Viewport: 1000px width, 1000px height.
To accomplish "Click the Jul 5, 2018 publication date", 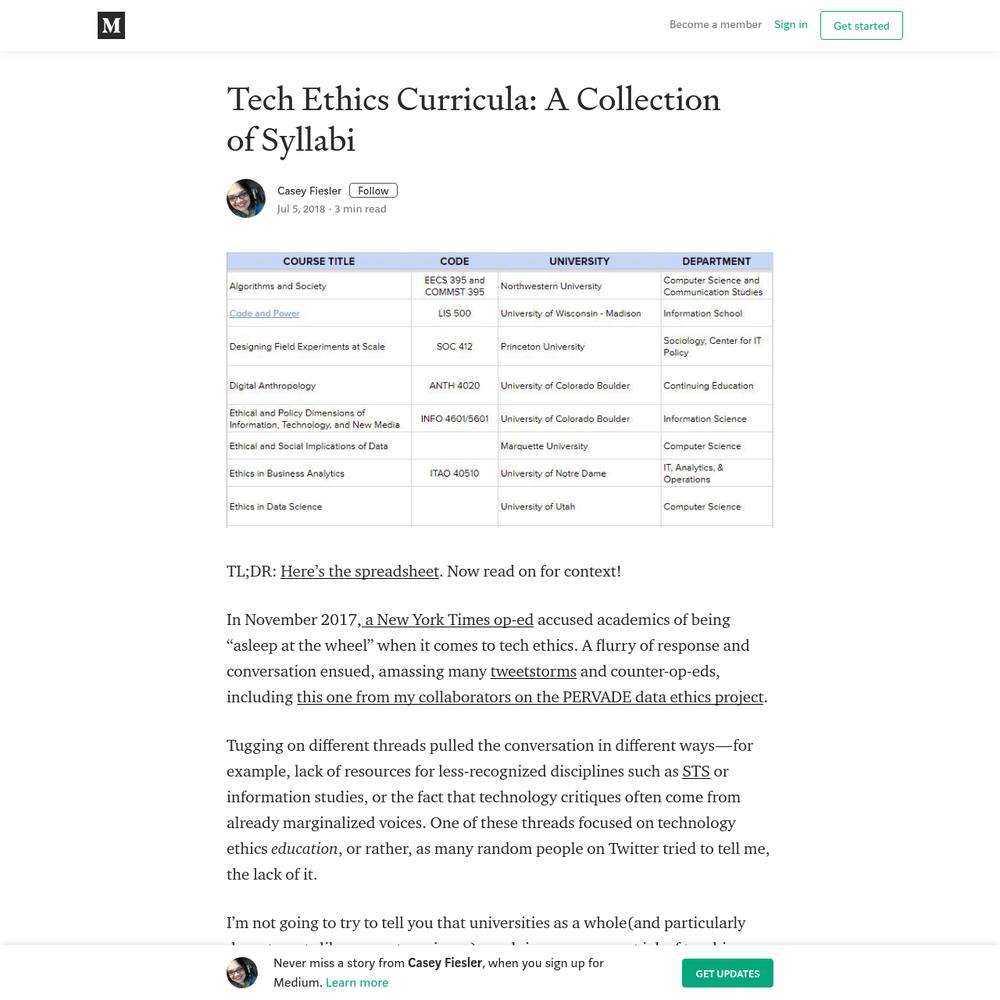I will tap(301, 209).
